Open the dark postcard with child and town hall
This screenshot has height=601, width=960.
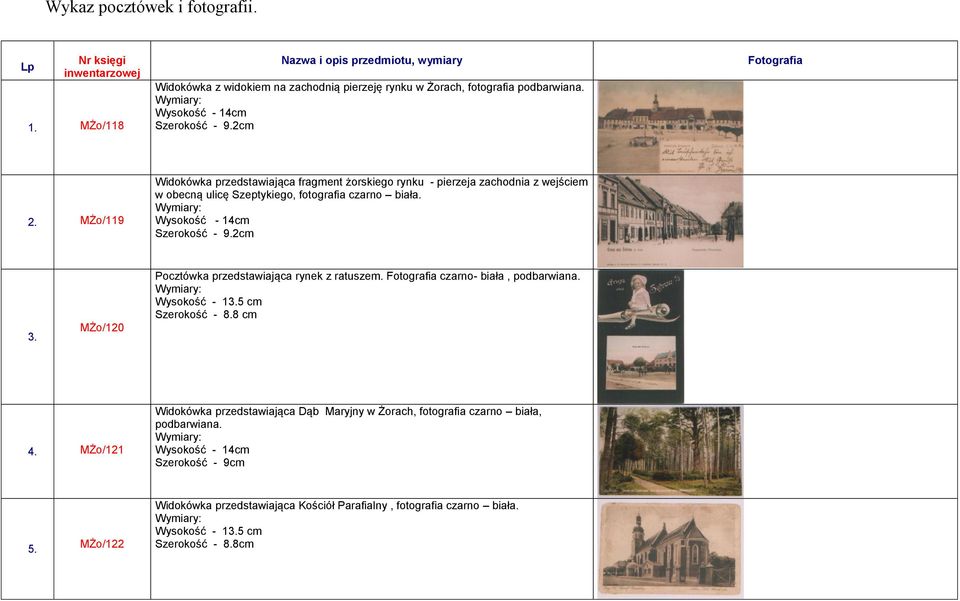click(640, 337)
